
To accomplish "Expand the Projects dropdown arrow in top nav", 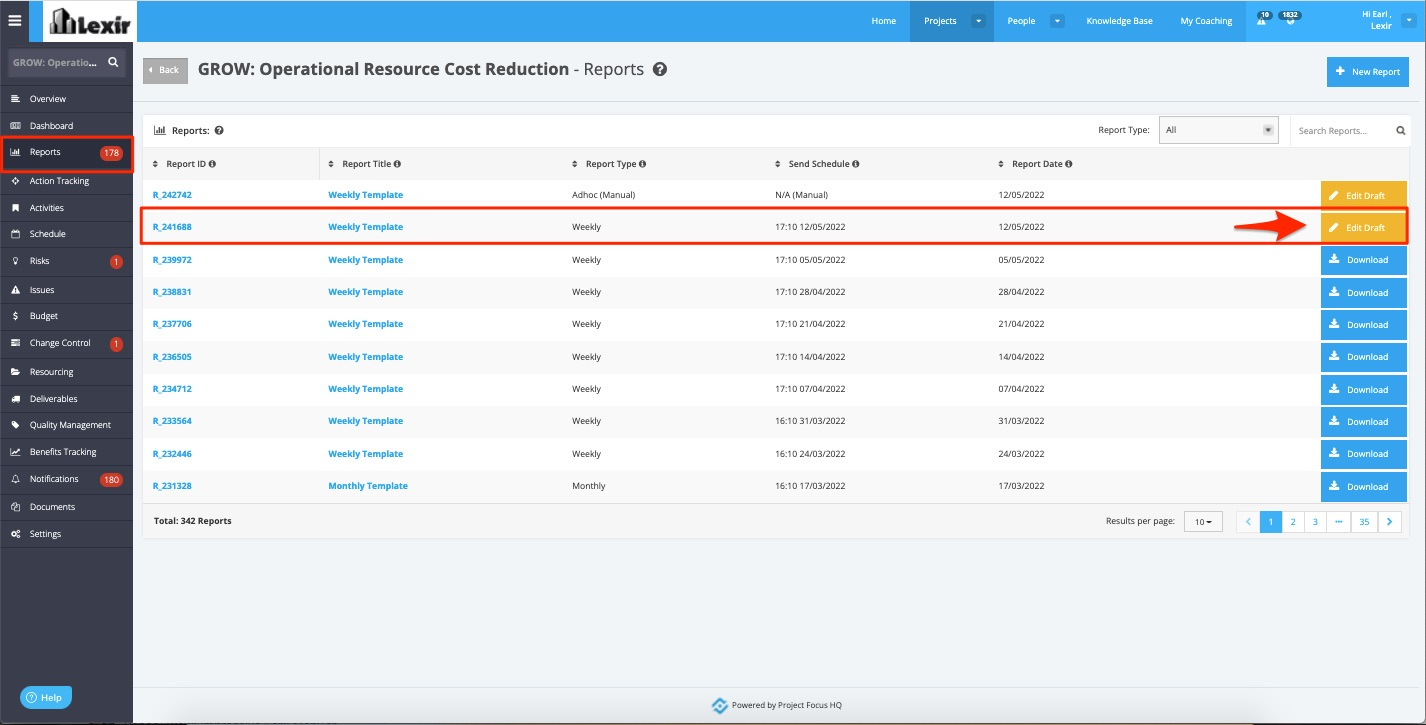I will [x=979, y=21].
